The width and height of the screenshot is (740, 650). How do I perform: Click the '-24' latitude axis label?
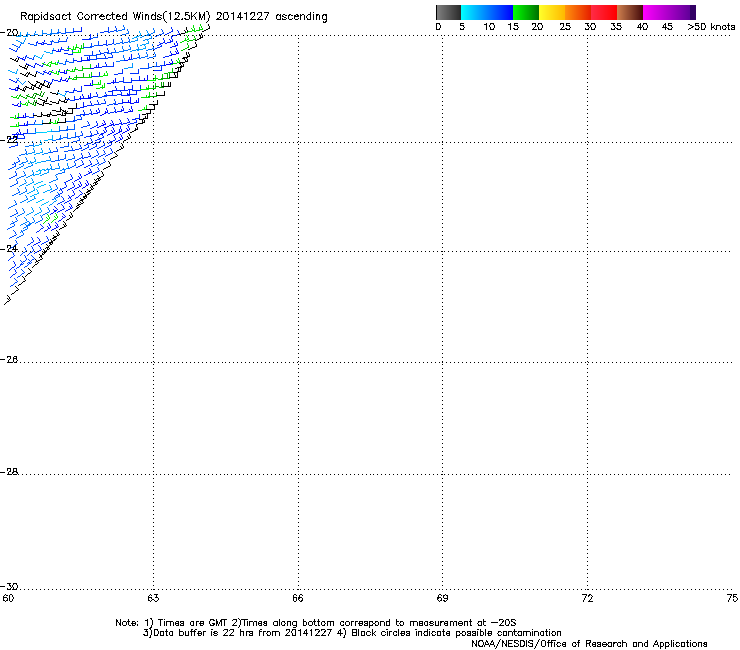coord(9,248)
